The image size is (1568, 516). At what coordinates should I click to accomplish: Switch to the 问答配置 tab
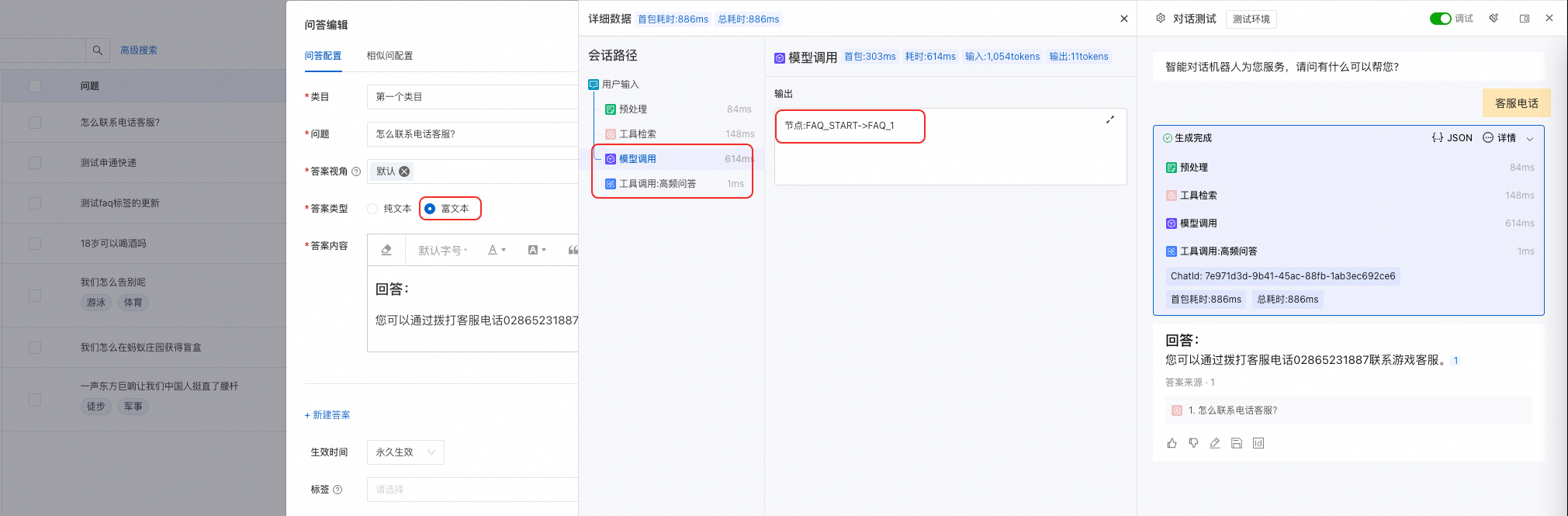pyautogui.click(x=323, y=56)
